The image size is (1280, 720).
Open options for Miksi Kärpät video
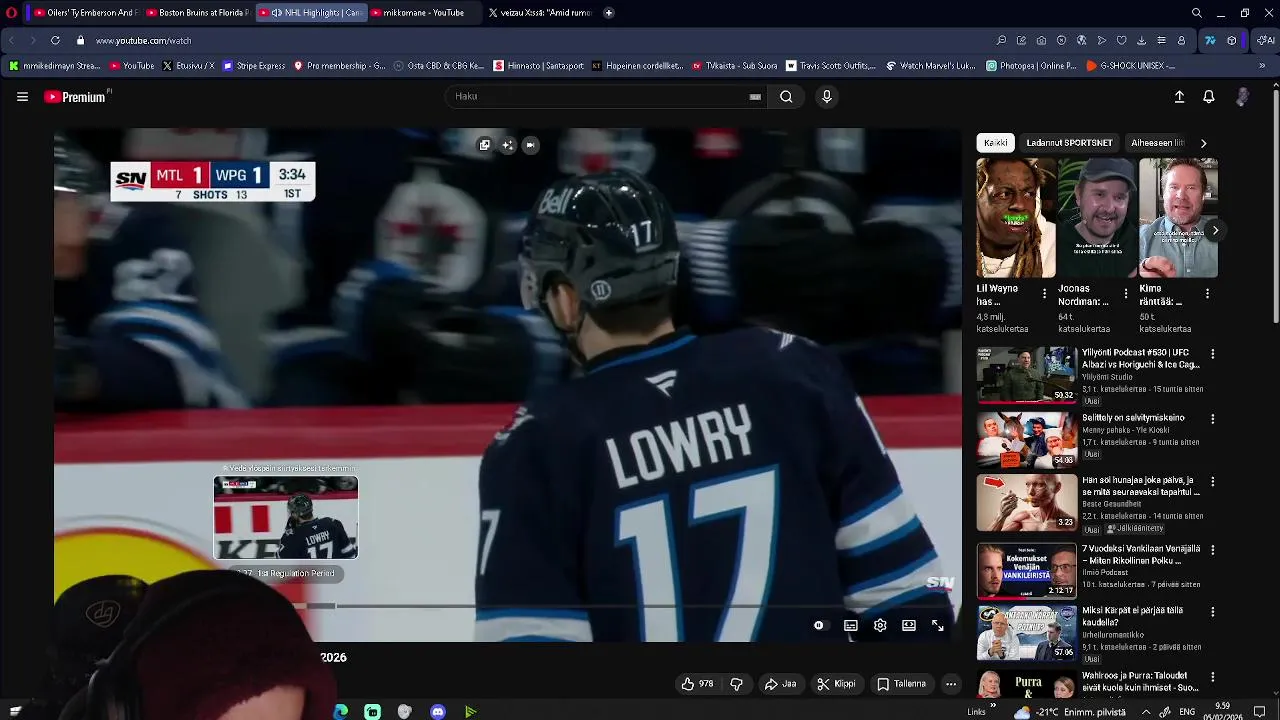[x=1213, y=611]
